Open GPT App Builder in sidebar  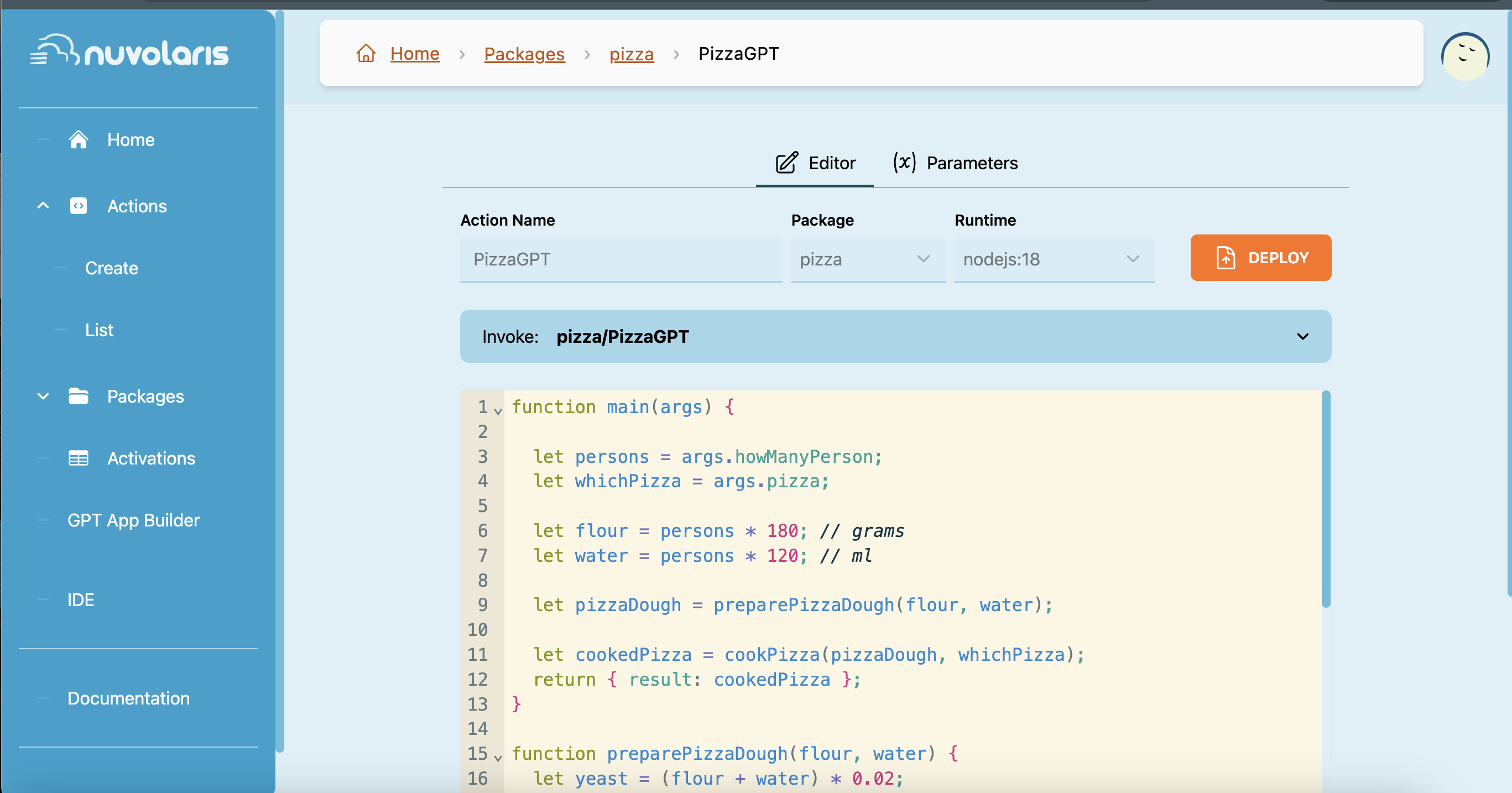pos(133,520)
